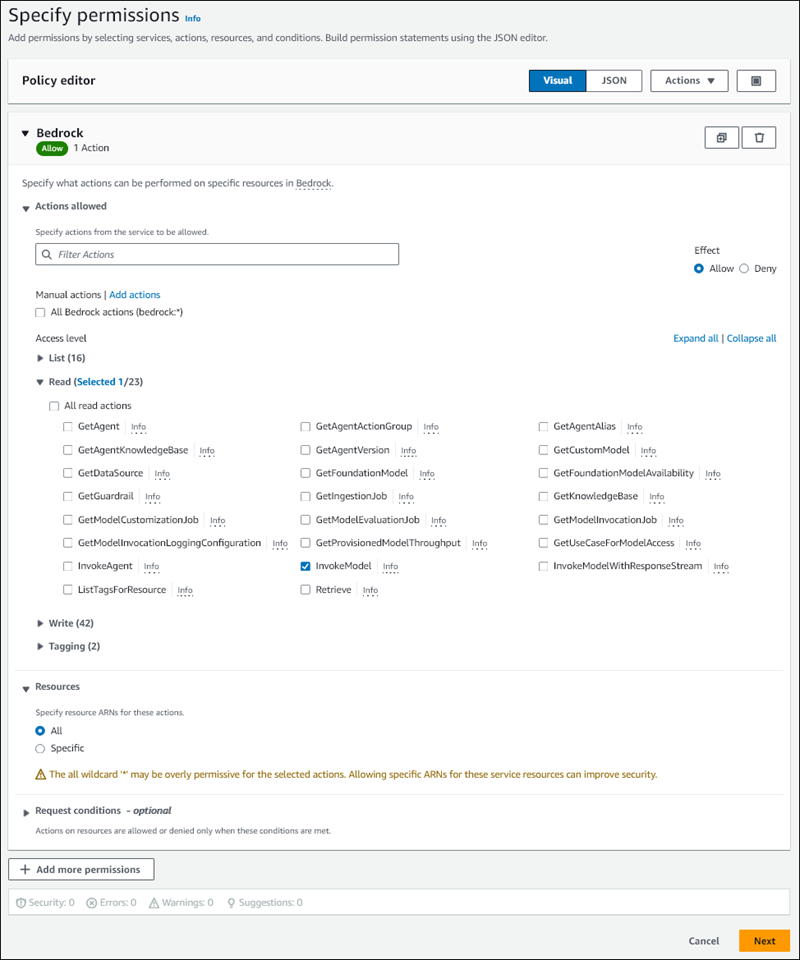Uncheck the InvokeModel action
Image resolution: width=800 pixels, height=960 pixels.
click(305, 566)
